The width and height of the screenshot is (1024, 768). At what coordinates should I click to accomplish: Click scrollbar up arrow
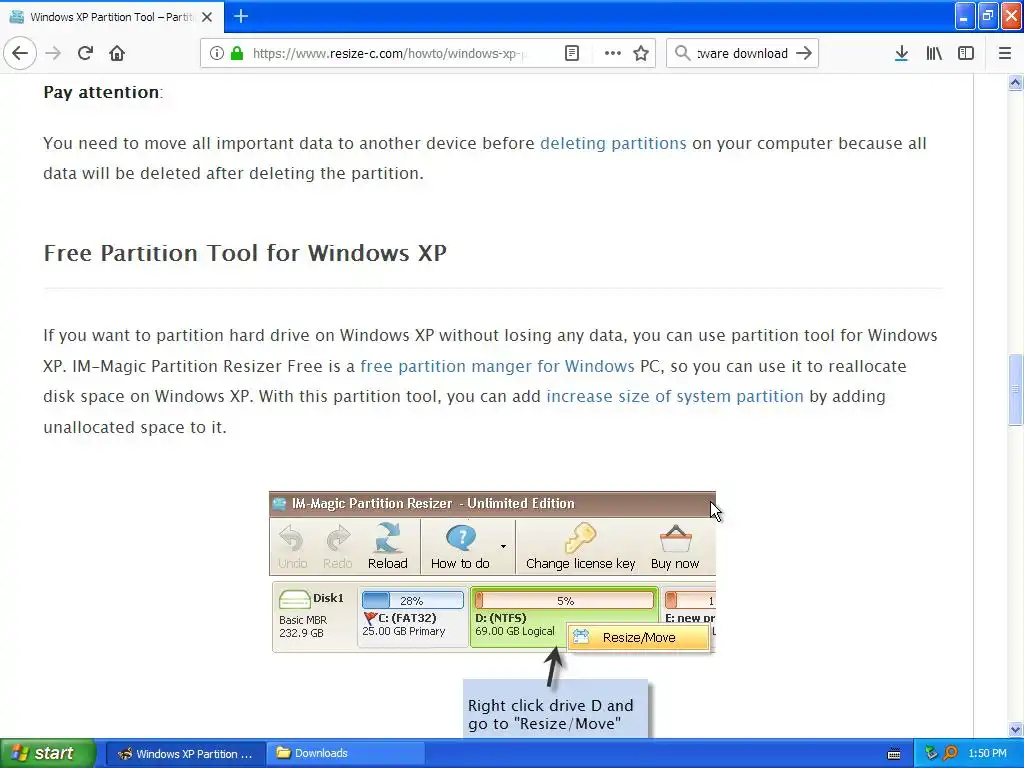pos(1015,82)
